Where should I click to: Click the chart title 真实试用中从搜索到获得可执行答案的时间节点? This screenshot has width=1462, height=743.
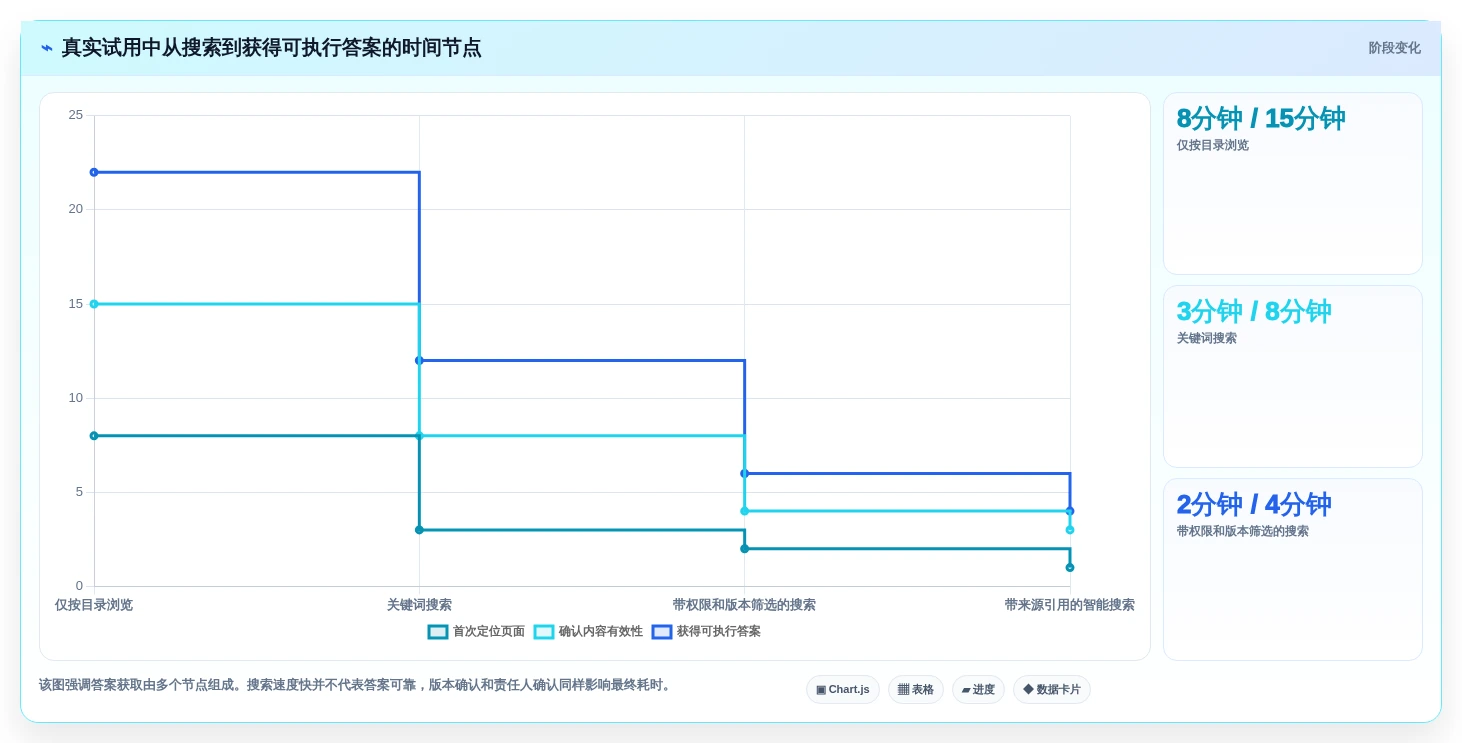[271, 48]
